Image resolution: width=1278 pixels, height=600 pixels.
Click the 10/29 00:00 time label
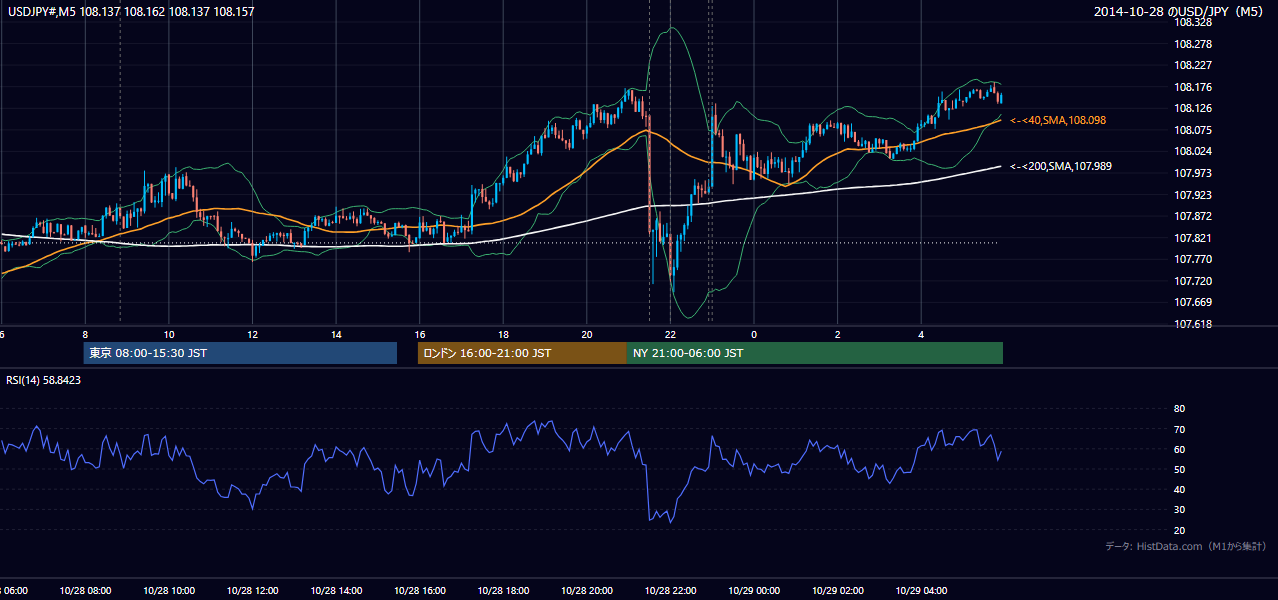[754, 590]
